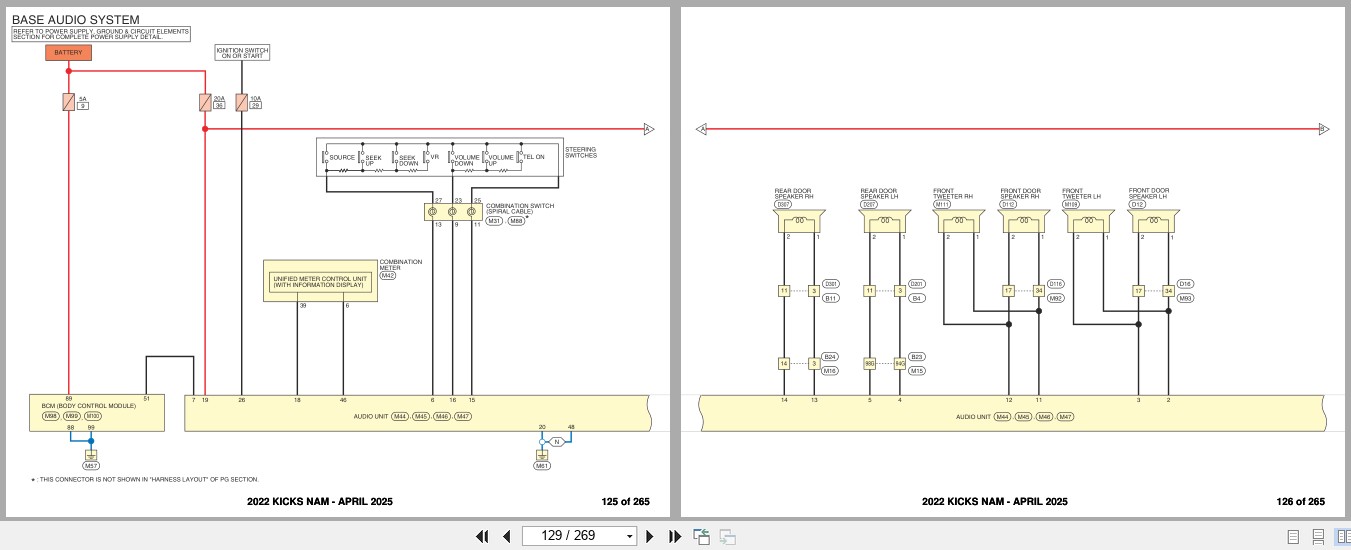Viewport: 1351px width, 550px height.
Task: Click connector tag M92
Action: (x=1056, y=298)
